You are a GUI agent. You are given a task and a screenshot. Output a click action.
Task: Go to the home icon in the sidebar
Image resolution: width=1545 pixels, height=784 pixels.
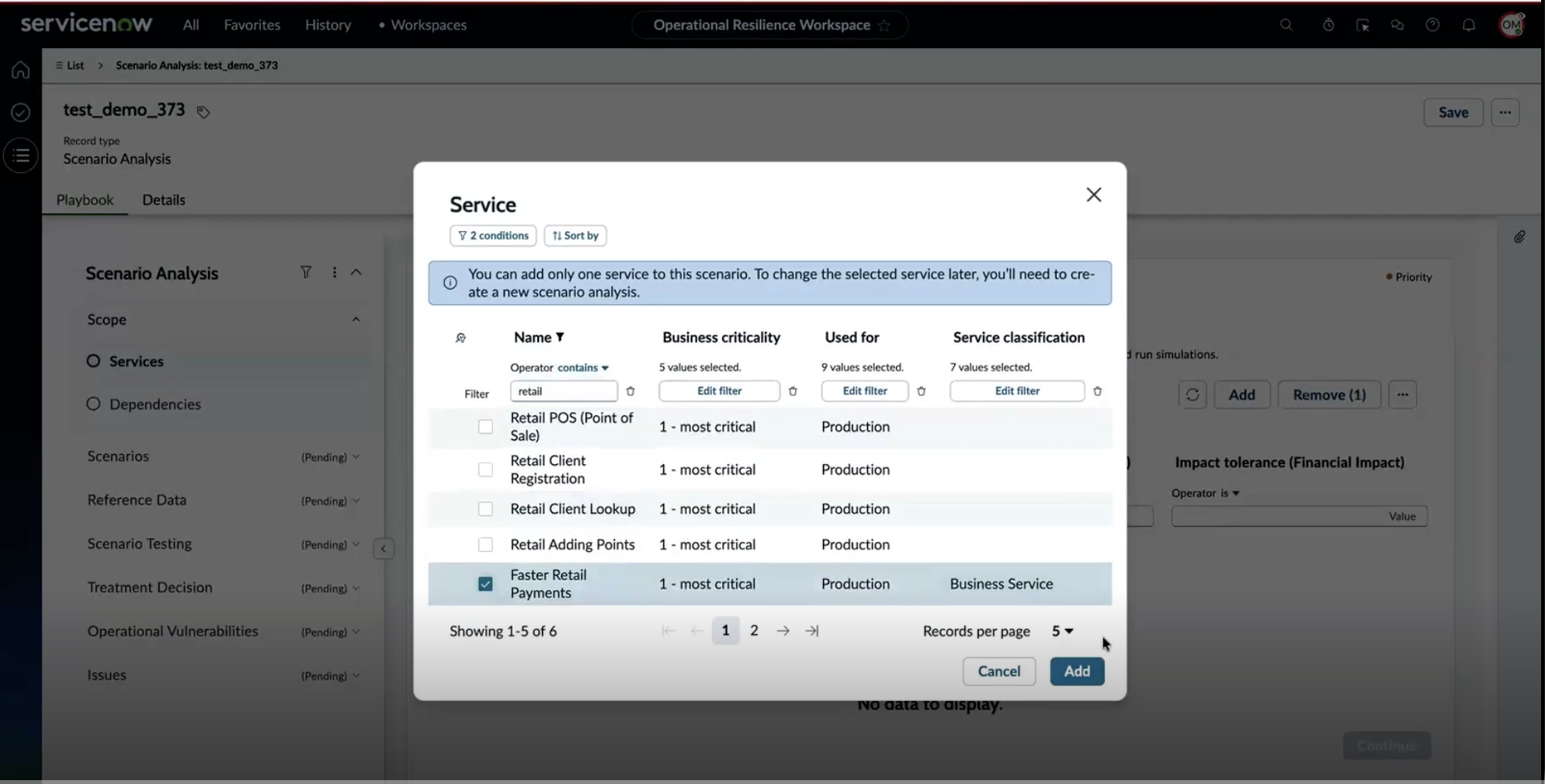tap(21, 70)
